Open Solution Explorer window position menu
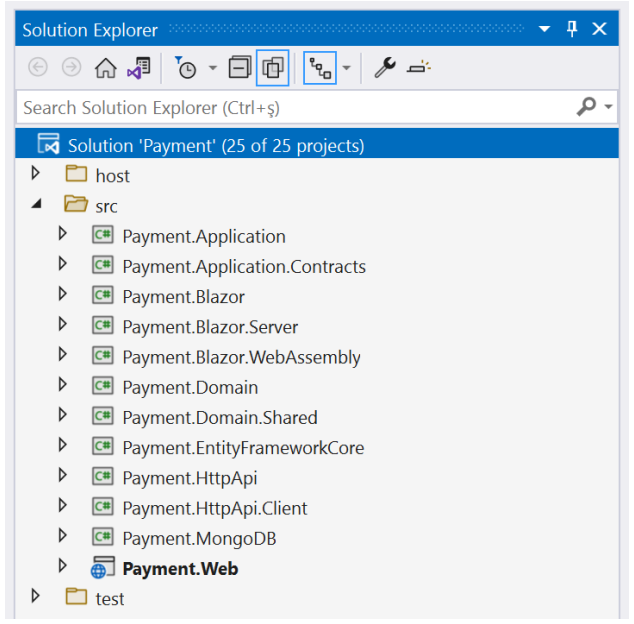This screenshot has width=634, height=624. pyautogui.click(x=545, y=29)
